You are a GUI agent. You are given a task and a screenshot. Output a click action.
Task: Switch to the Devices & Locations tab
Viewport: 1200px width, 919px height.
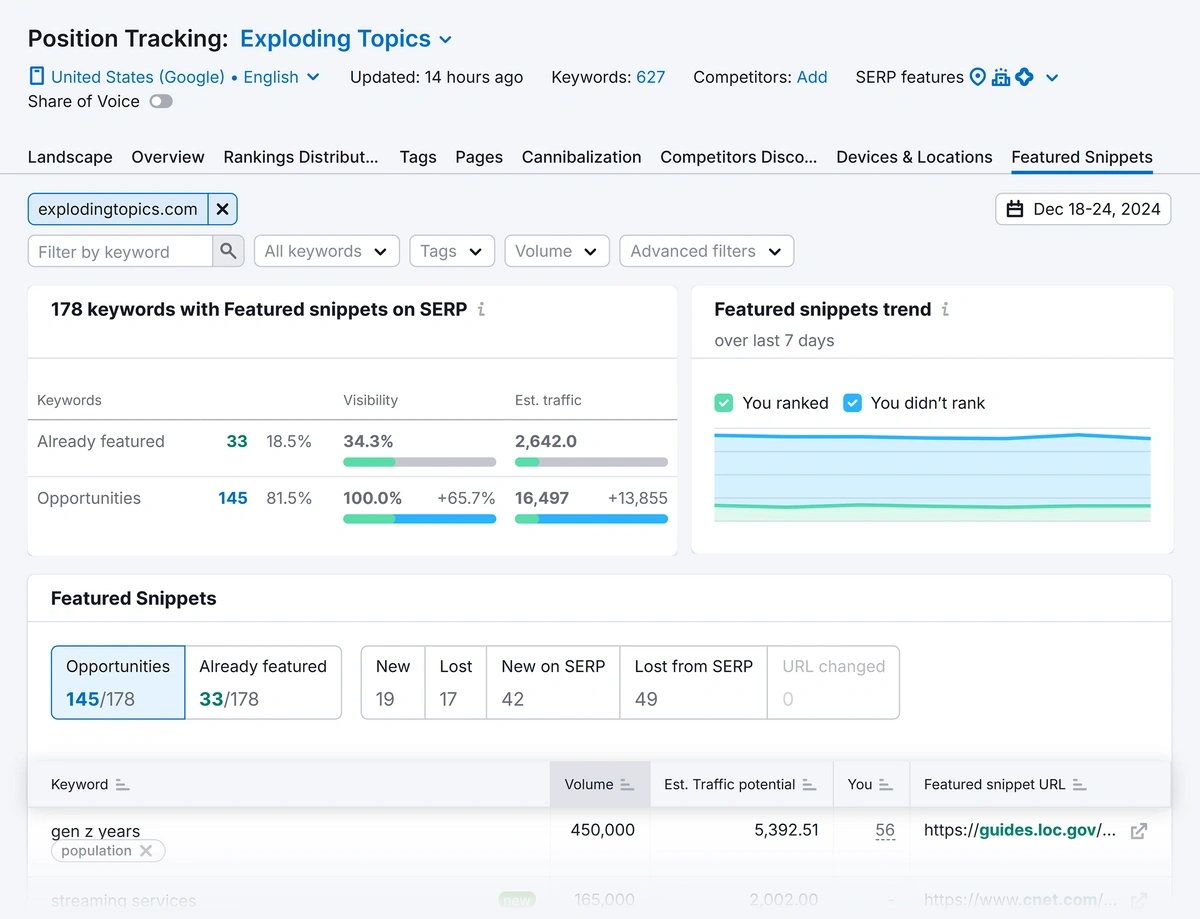pyautogui.click(x=914, y=157)
